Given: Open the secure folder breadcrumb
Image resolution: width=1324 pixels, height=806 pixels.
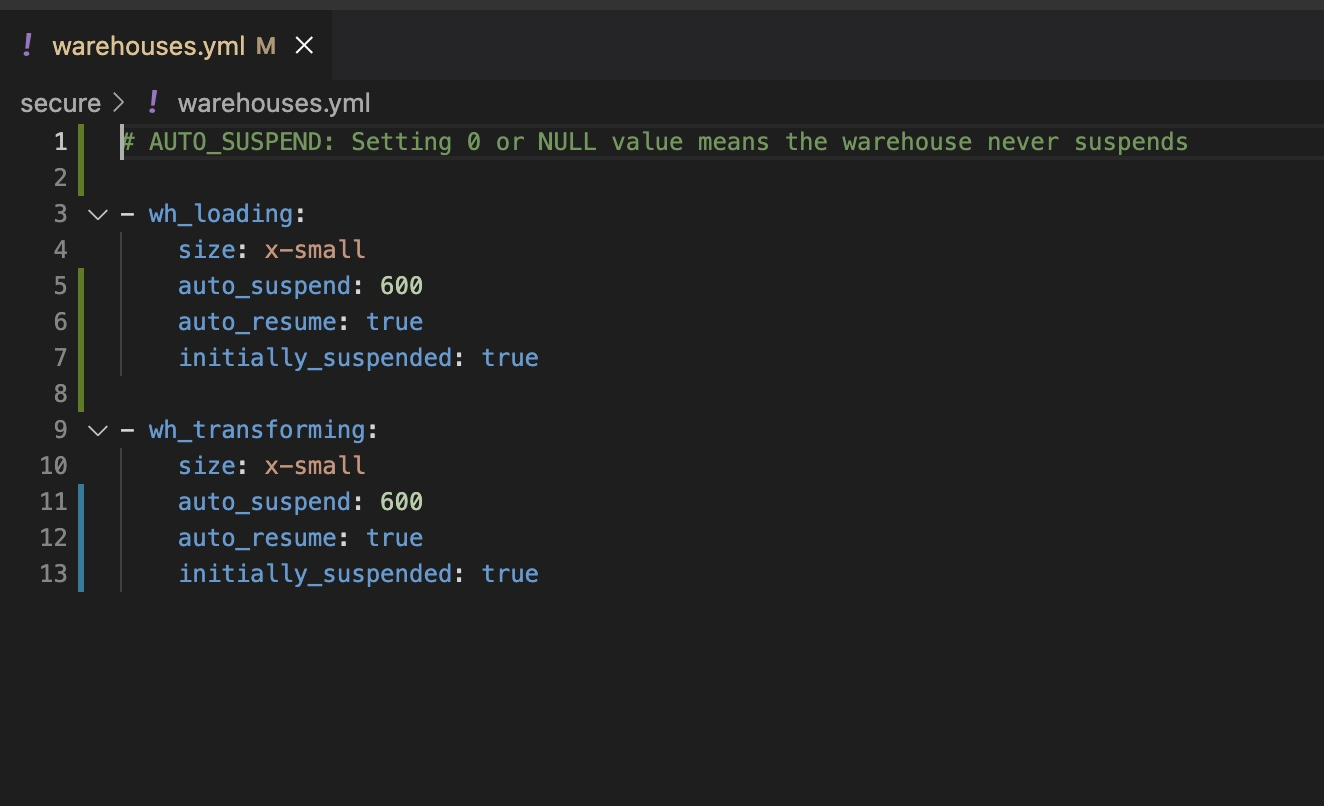Looking at the screenshot, I should point(60,103).
